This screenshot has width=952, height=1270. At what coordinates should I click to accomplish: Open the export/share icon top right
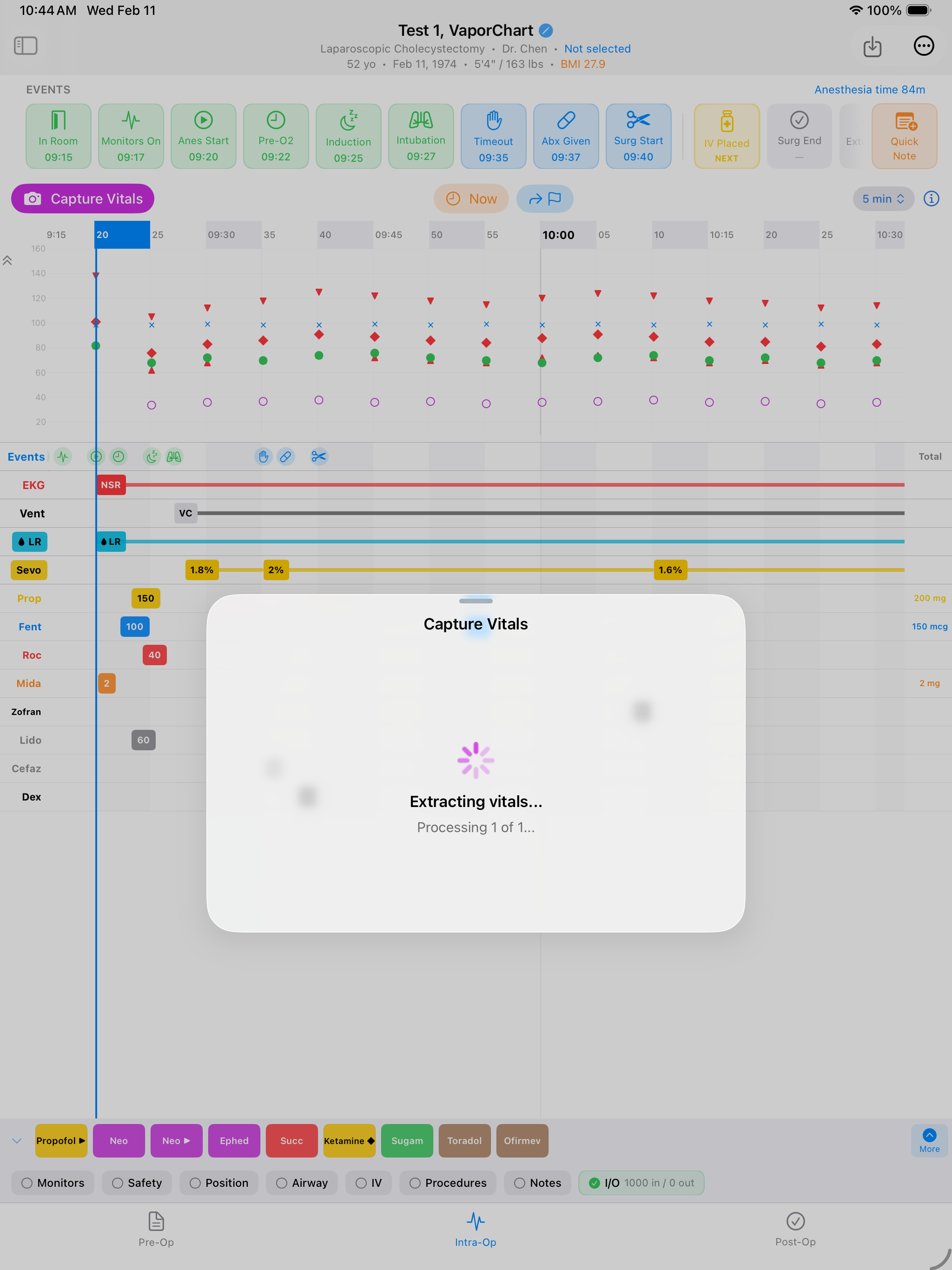pyautogui.click(x=872, y=47)
